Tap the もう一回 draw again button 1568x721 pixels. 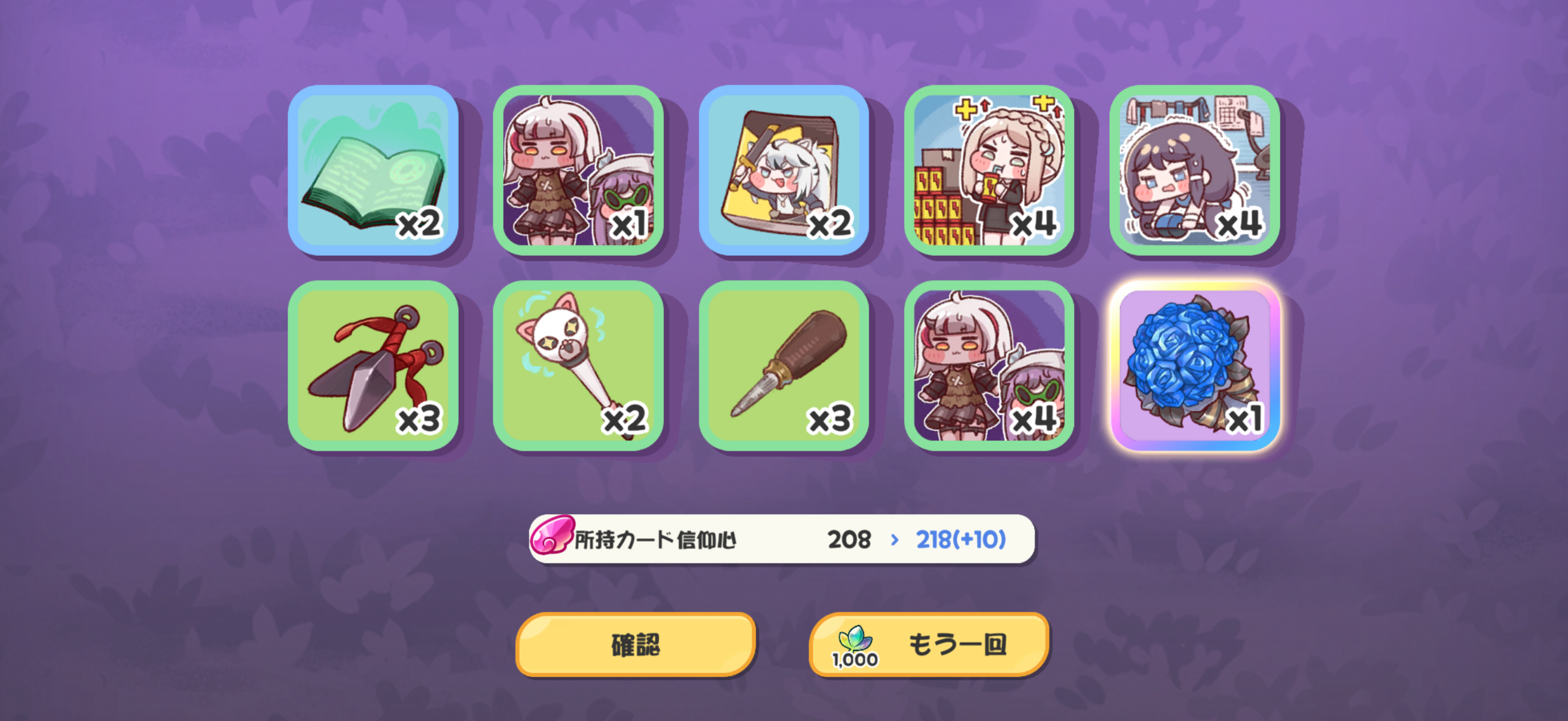pos(929,644)
